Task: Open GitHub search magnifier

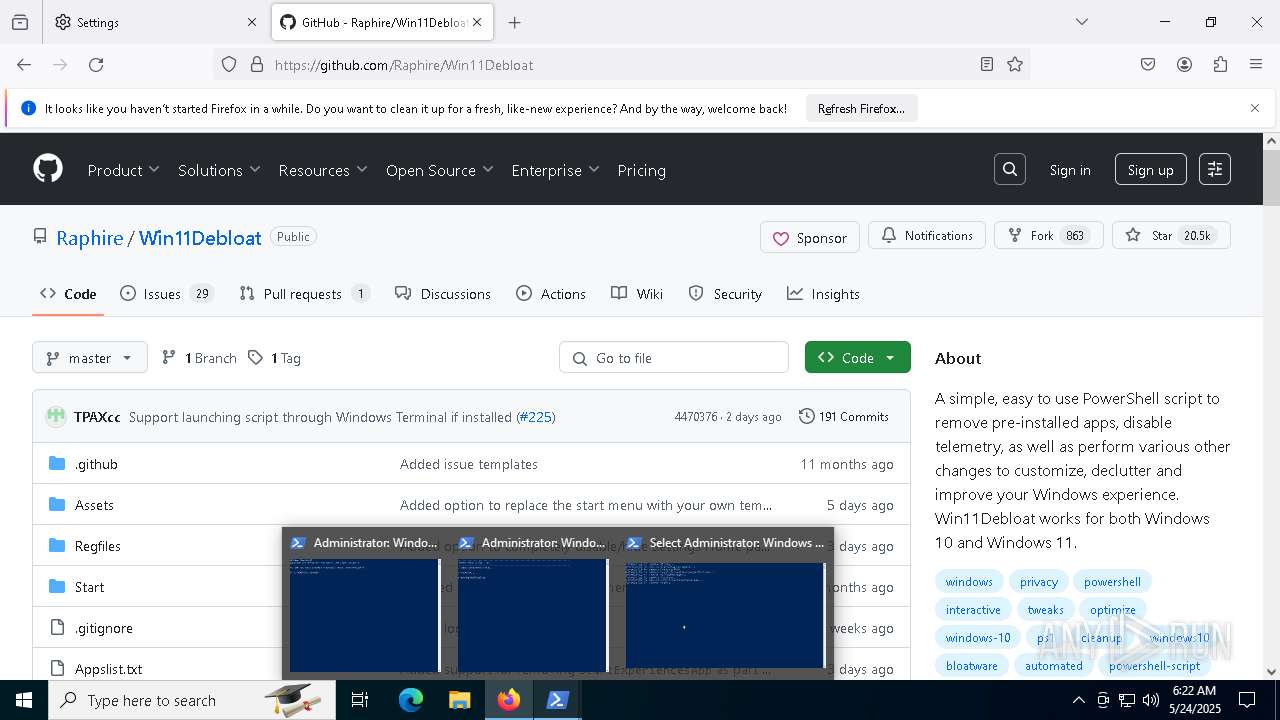Action: pyautogui.click(x=1010, y=170)
